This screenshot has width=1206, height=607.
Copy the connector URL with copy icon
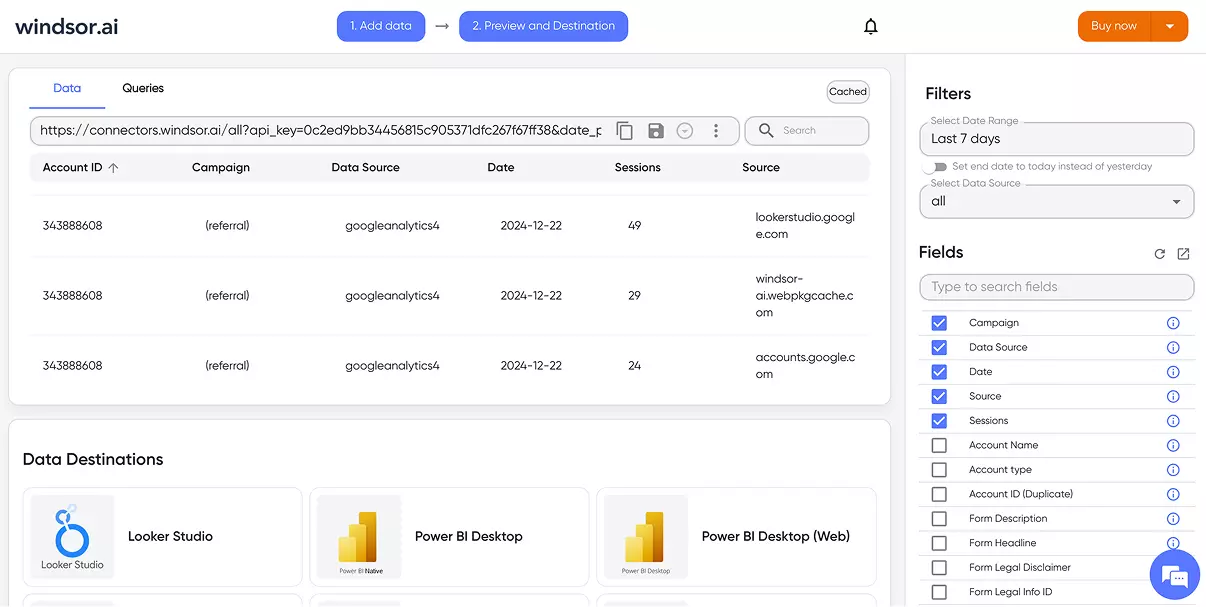pyautogui.click(x=625, y=131)
